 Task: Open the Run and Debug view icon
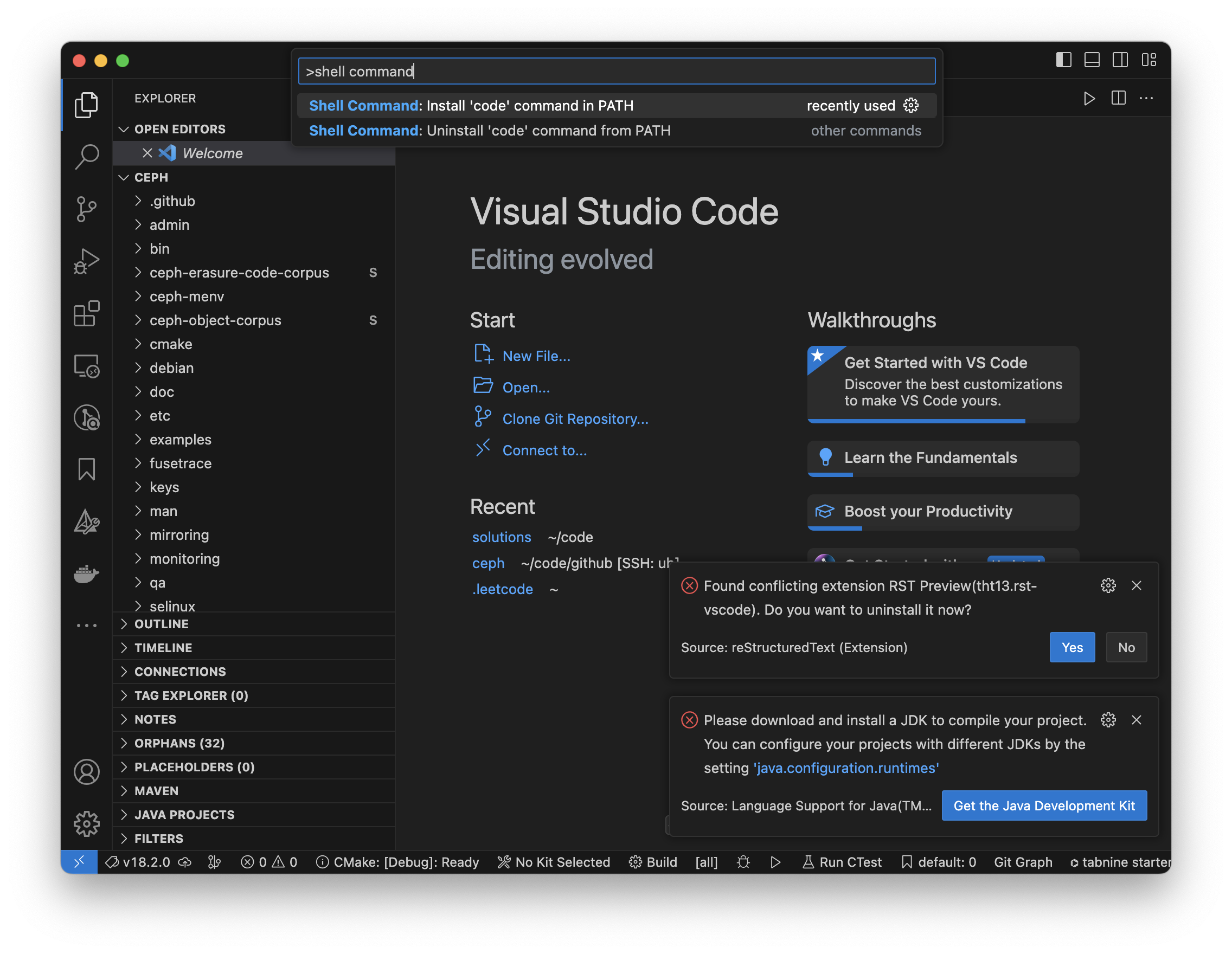[x=86, y=261]
